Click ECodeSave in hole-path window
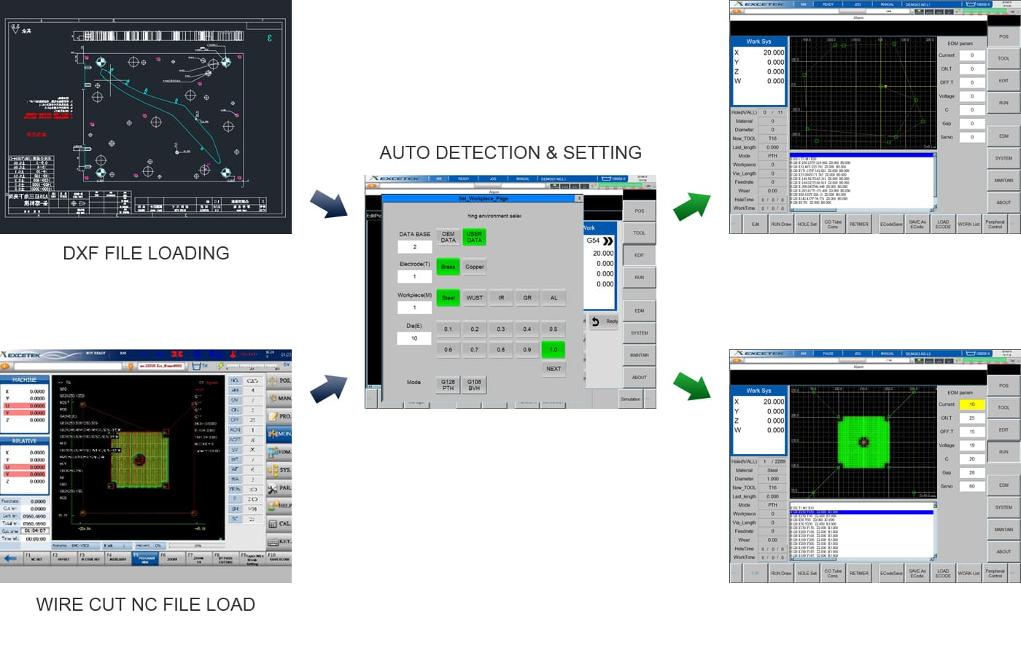 tap(891, 224)
